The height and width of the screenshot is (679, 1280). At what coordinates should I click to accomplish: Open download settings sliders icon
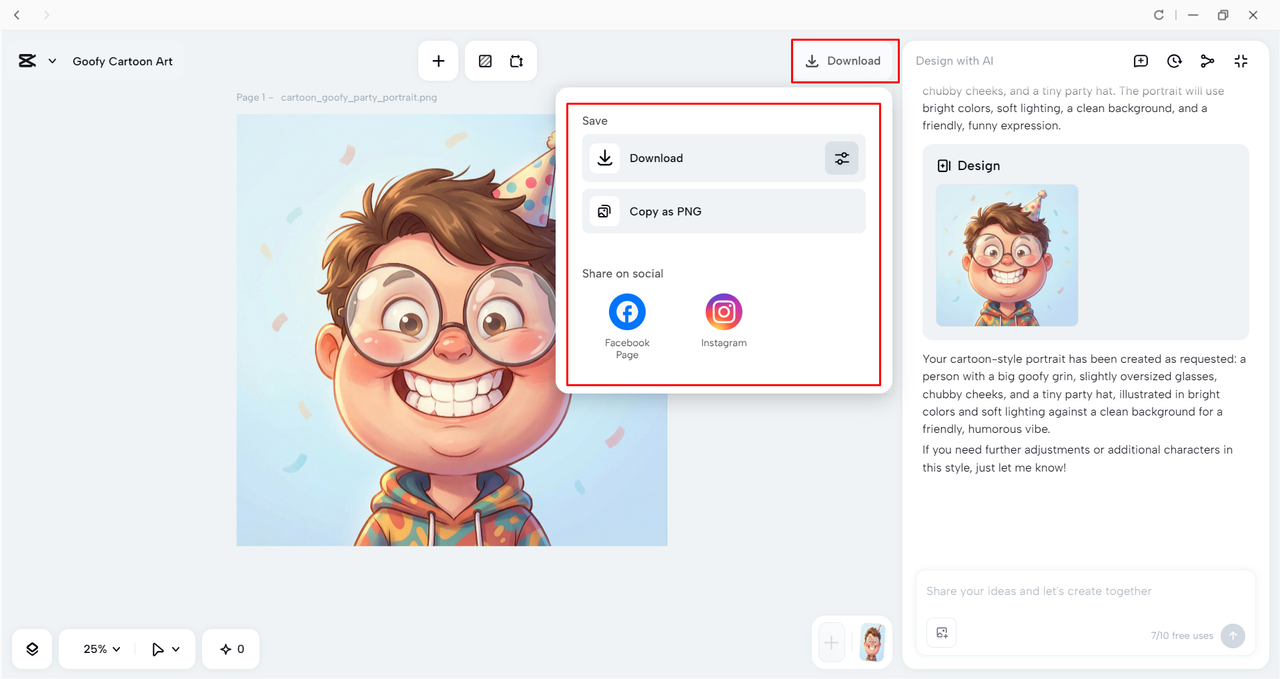tap(842, 158)
